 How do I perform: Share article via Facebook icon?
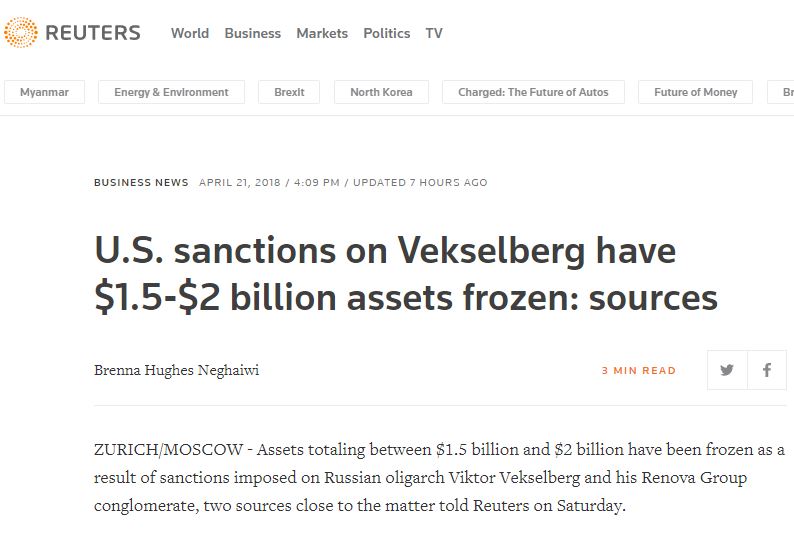[x=767, y=370]
